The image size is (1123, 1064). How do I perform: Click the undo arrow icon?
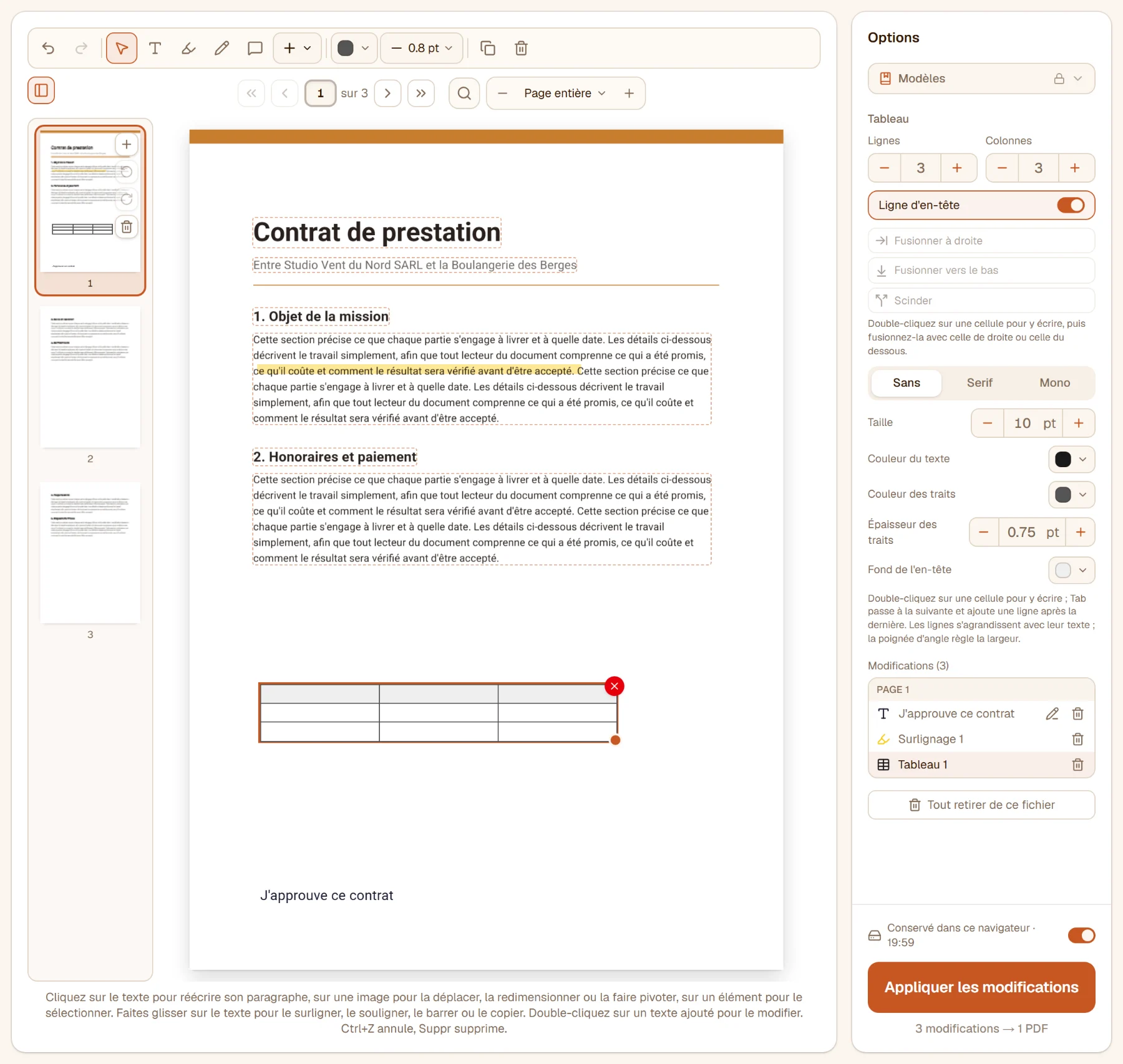48,48
